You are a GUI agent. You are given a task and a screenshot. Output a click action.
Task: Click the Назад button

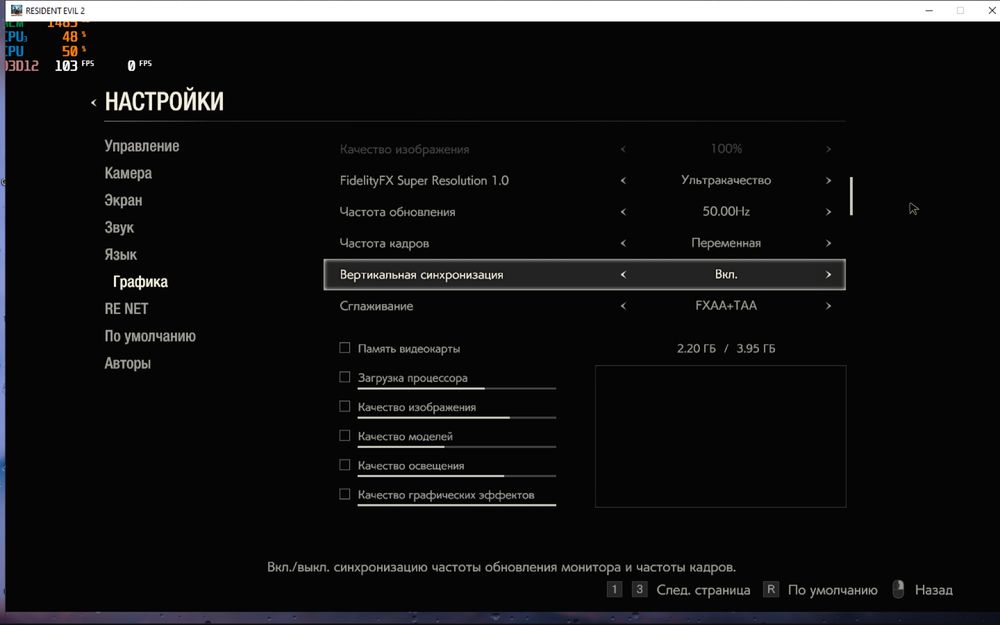pos(934,591)
